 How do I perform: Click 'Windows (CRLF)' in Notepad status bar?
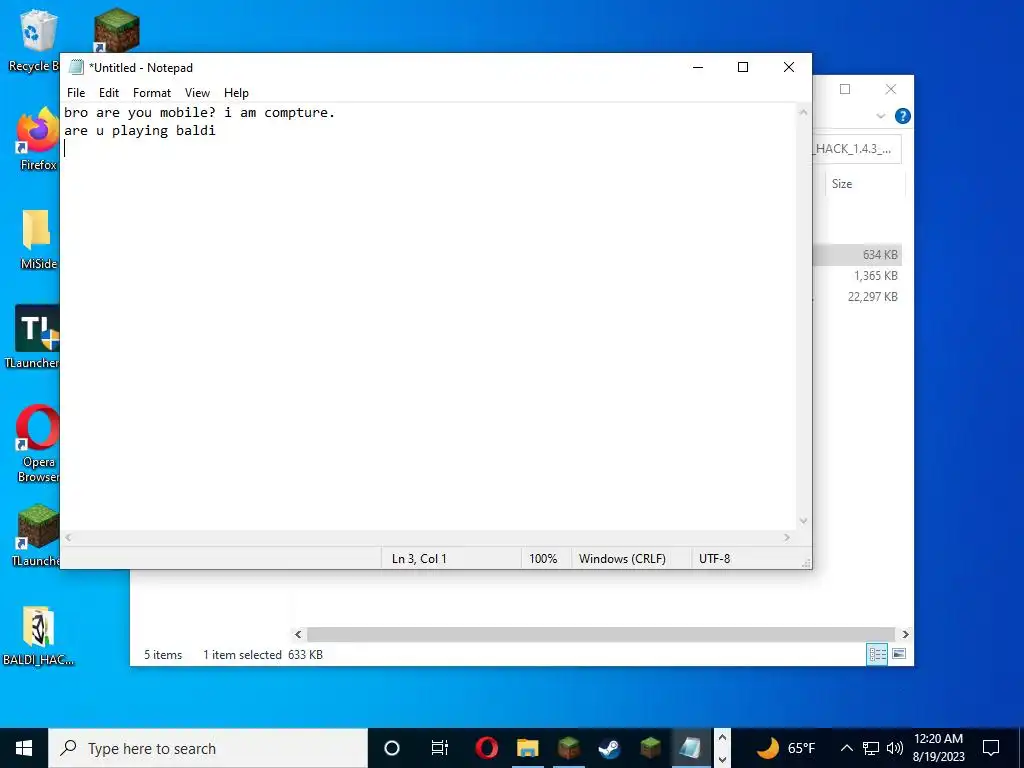[x=622, y=558]
